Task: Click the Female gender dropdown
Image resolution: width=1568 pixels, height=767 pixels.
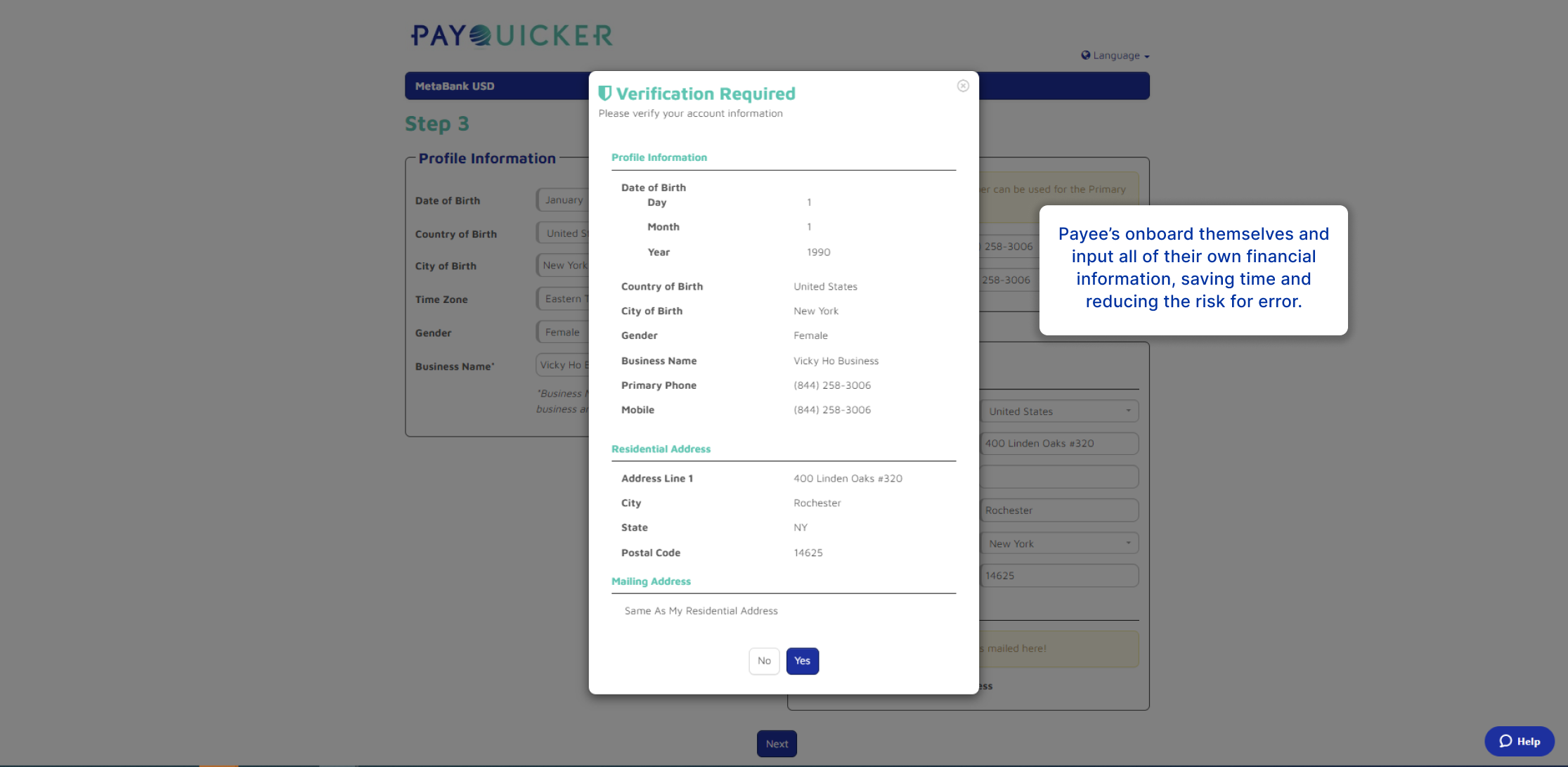Action: tap(562, 332)
